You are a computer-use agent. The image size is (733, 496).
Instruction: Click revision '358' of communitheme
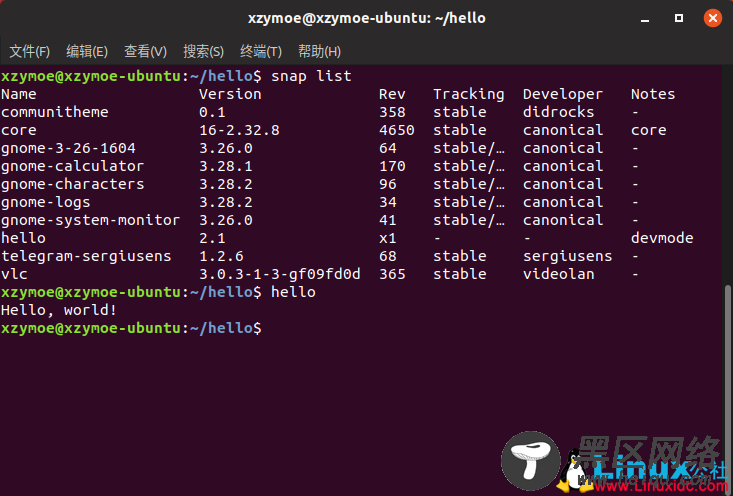coord(392,112)
